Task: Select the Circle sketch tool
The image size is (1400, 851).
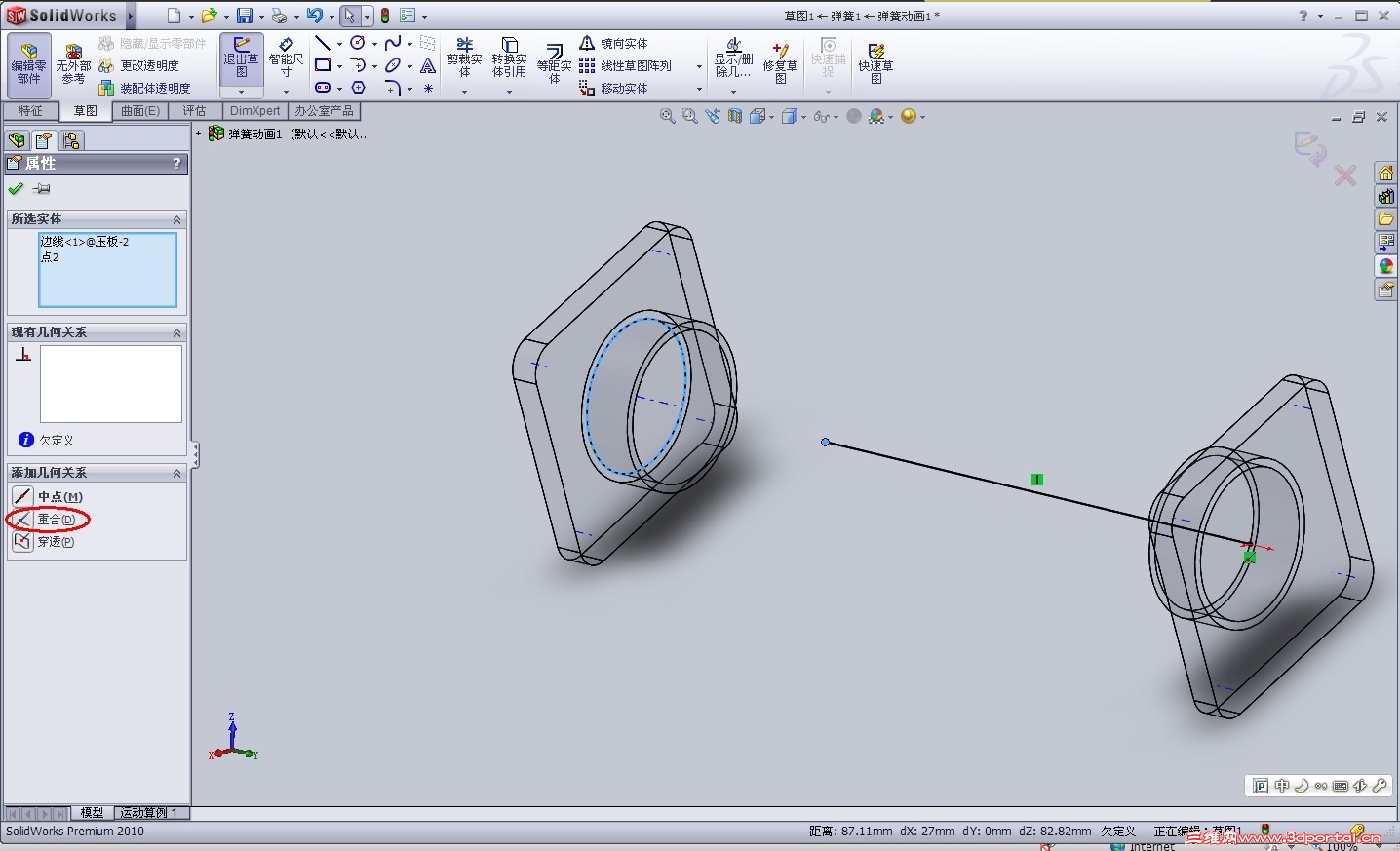Action: (x=358, y=43)
